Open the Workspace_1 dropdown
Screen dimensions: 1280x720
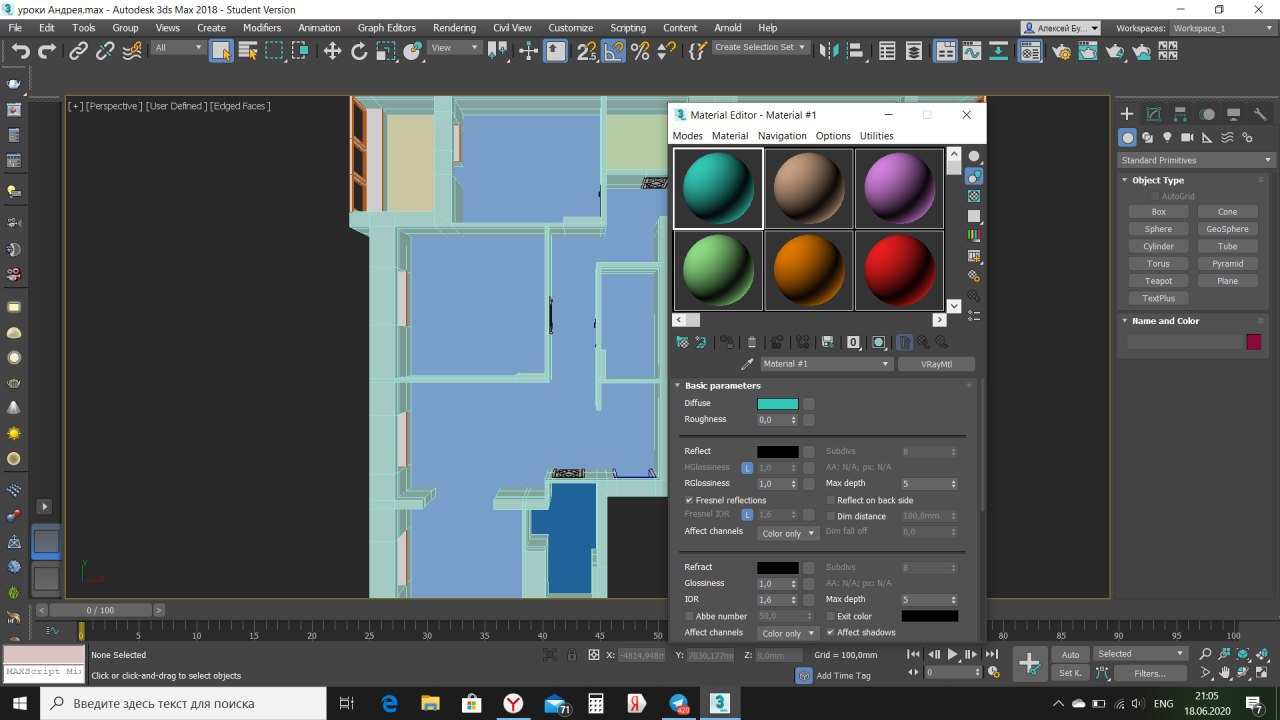1223,28
